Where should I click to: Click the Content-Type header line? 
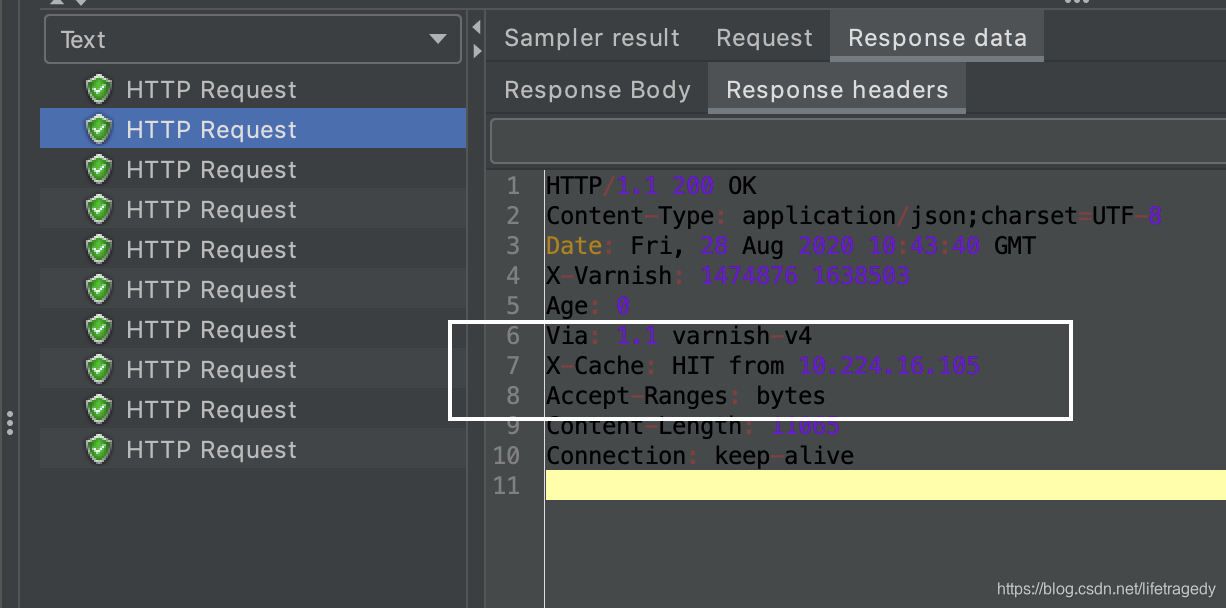[x=853, y=216]
